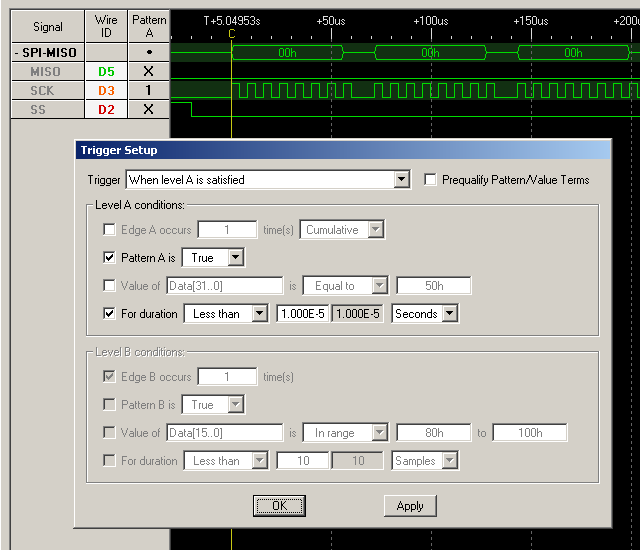The width and height of the screenshot is (640, 550).
Task: Open the Seconds units dropdown
Action: [449, 314]
